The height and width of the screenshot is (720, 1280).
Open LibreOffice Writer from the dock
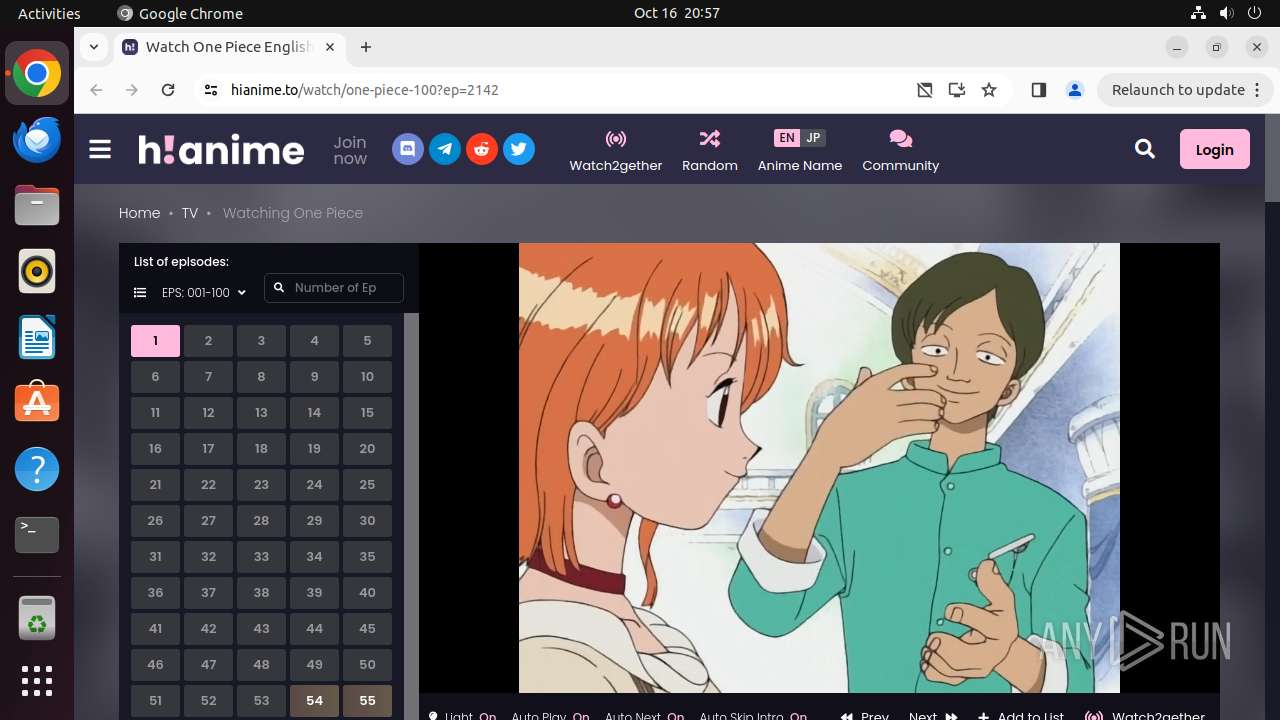click(37, 337)
